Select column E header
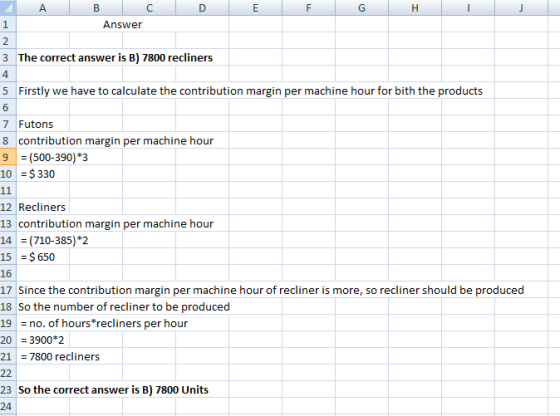Screen dimensions: 560x416 [x=255, y=7]
